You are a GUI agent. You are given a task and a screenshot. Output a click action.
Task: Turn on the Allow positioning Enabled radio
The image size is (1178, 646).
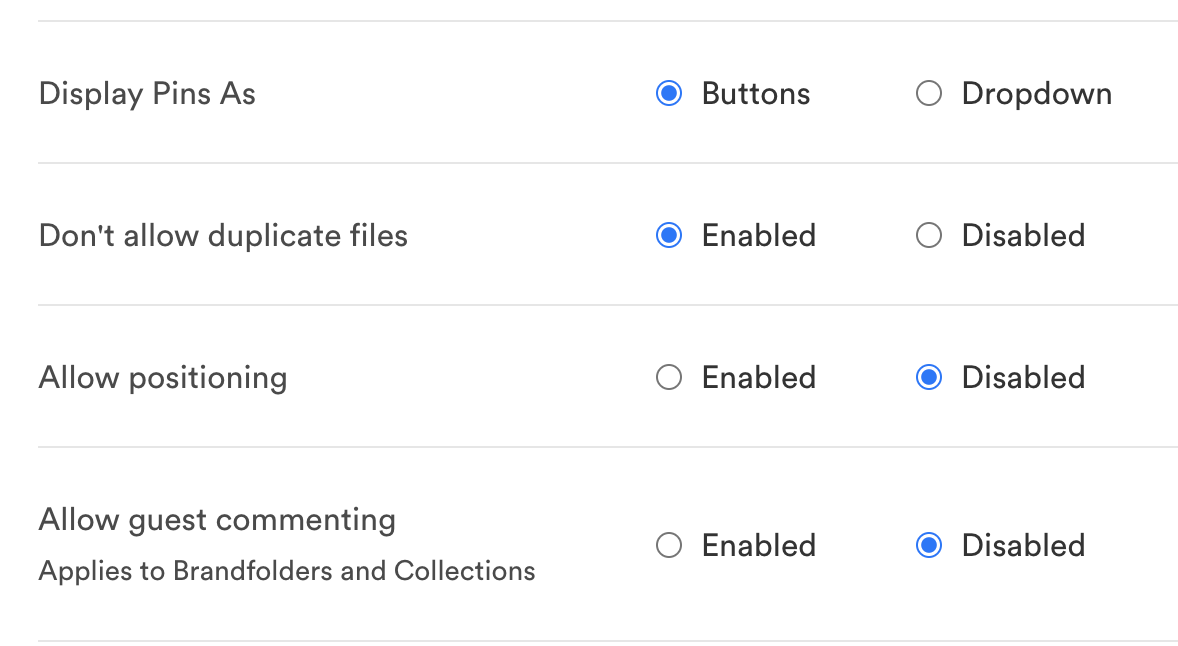pos(668,378)
